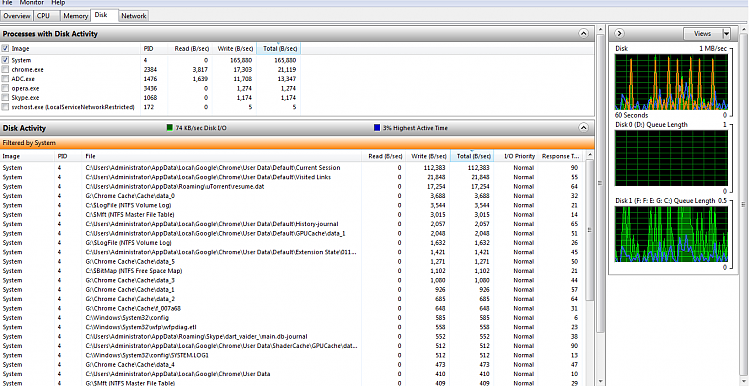This screenshot has height=386, width=750.
Task: Select the C:\$Mft (NTFS Master File Table) row
Action: click(292, 214)
